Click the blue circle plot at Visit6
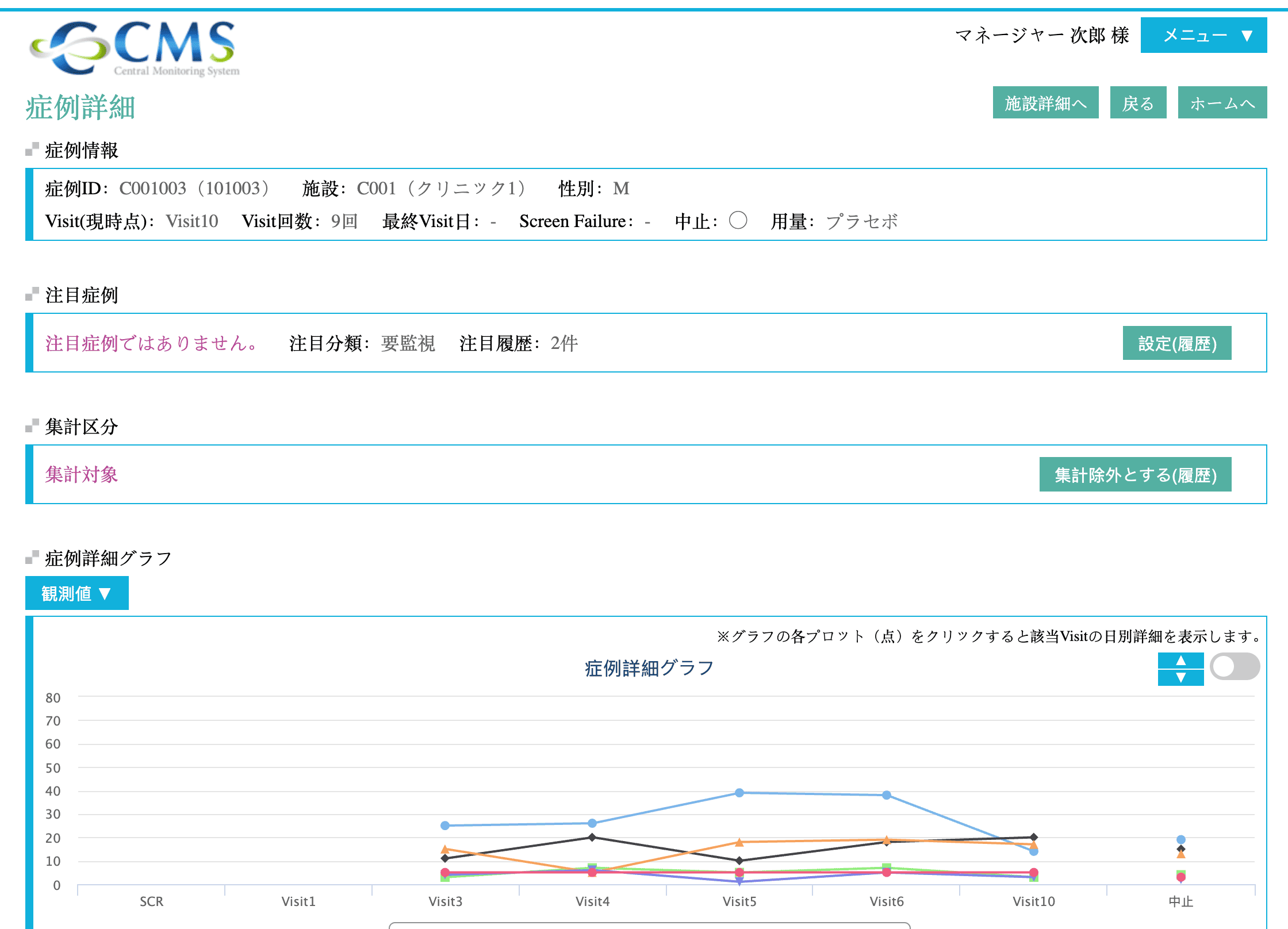This screenshot has height=929, width=1288. [x=887, y=795]
